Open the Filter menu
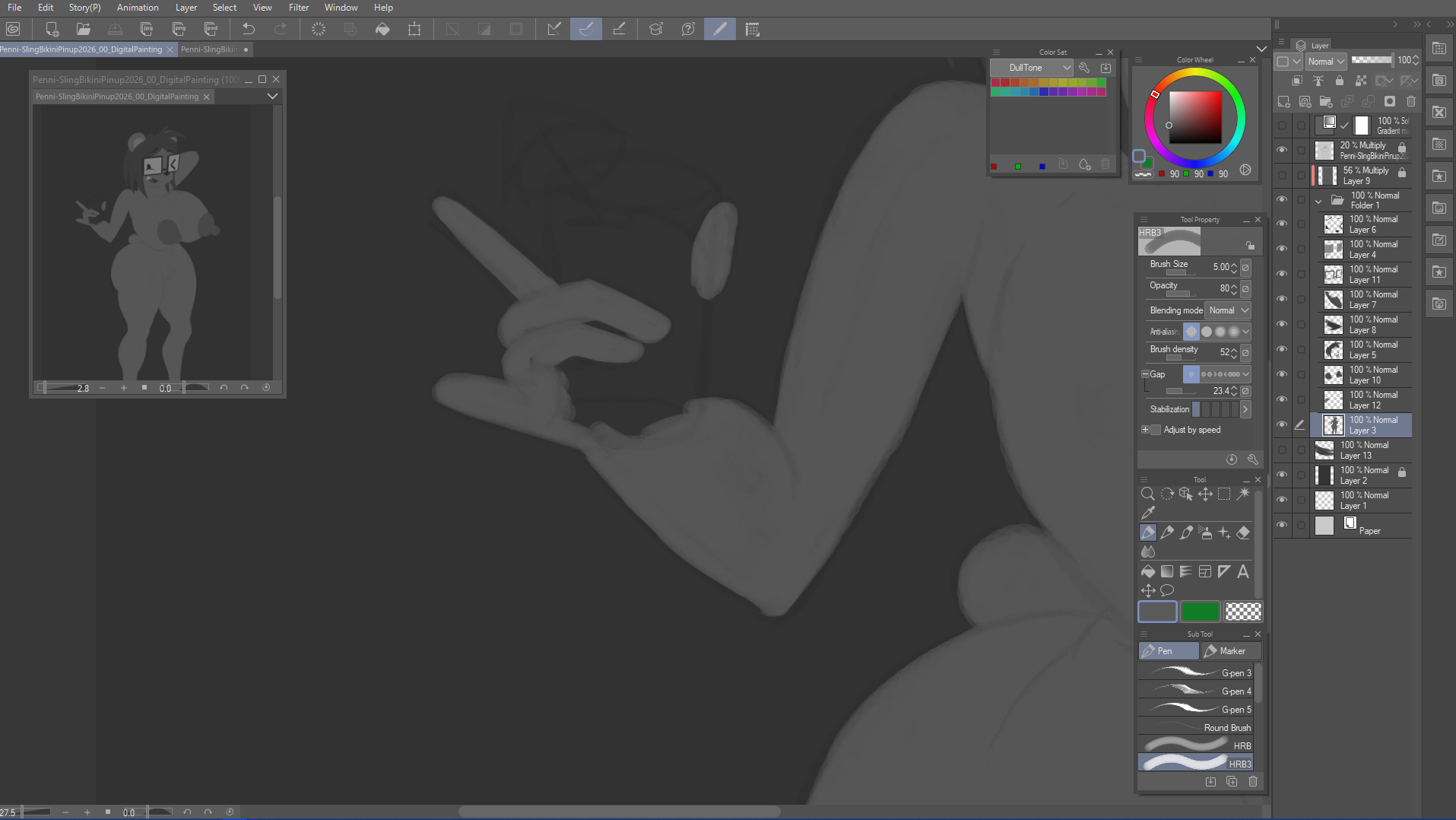This screenshot has height=820, width=1456. coord(298,8)
